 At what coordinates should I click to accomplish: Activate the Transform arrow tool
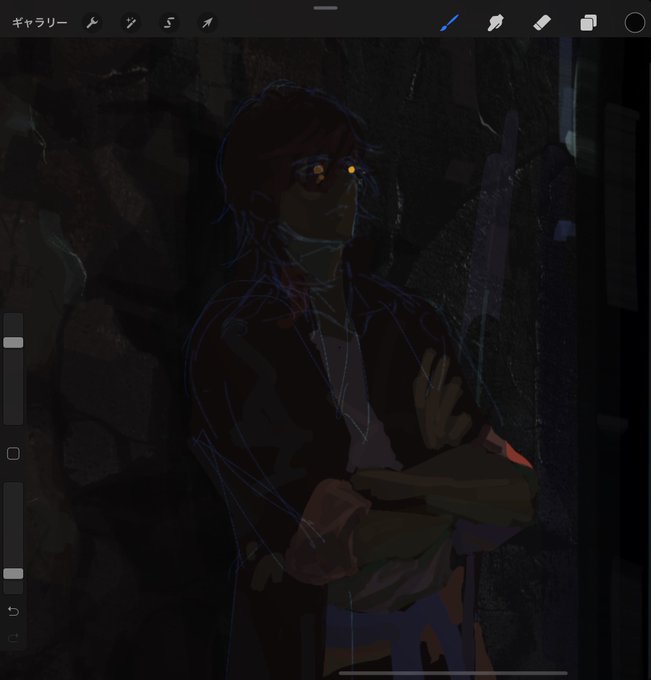(x=207, y=23)
